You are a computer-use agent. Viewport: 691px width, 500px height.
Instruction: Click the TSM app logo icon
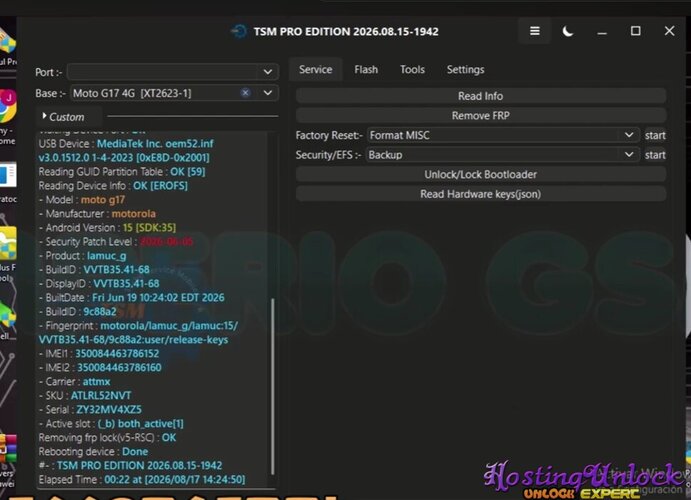point(239,31)
